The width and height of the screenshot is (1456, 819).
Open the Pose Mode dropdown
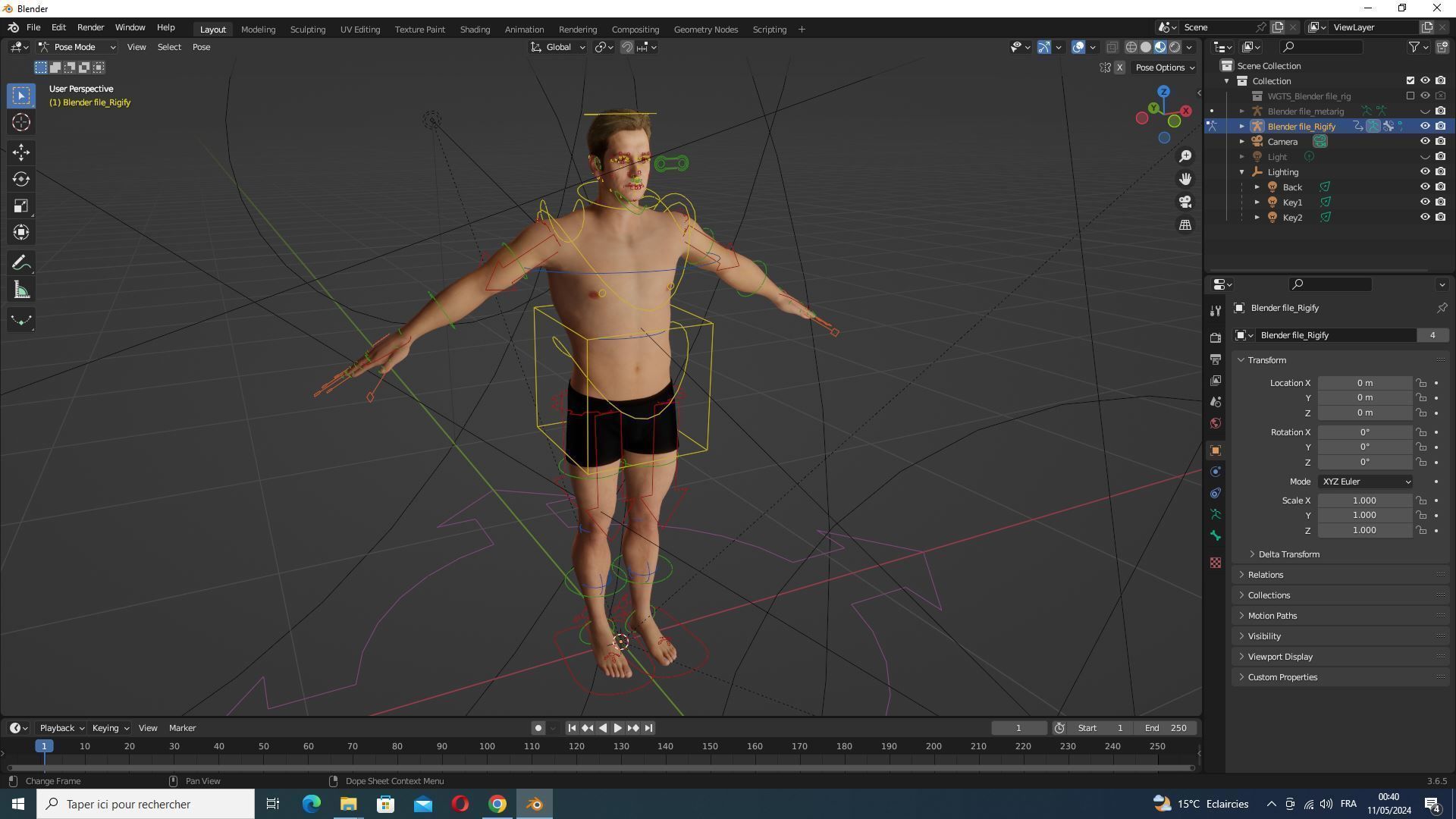77,47
